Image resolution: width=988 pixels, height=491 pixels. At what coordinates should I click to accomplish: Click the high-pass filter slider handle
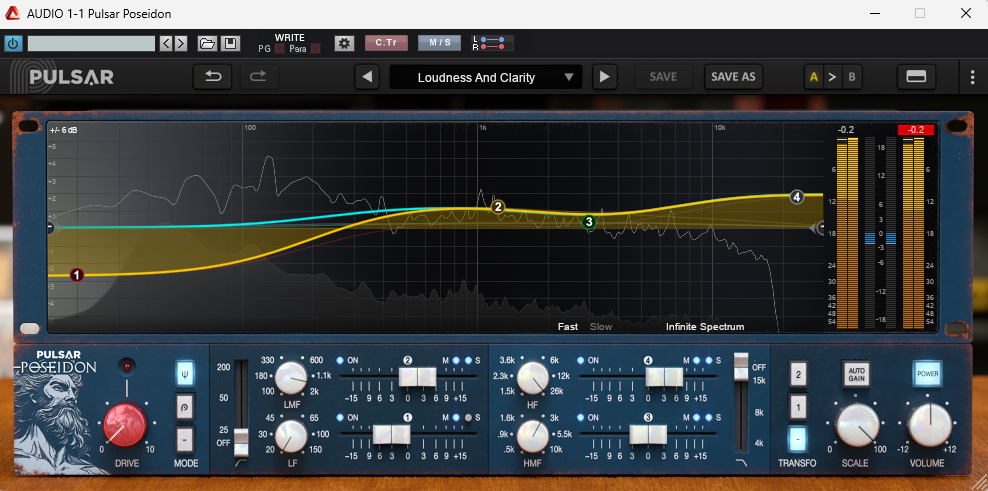(241, 441)
